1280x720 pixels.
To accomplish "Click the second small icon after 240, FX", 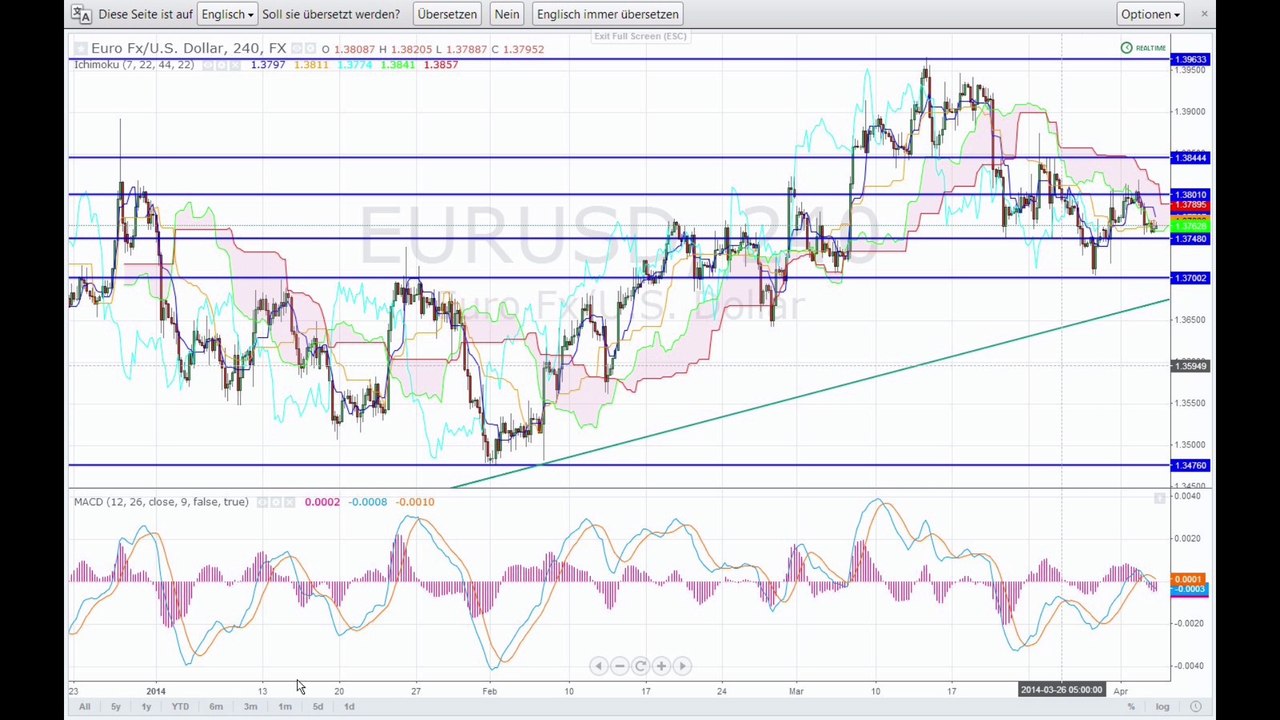I will 310,49.
